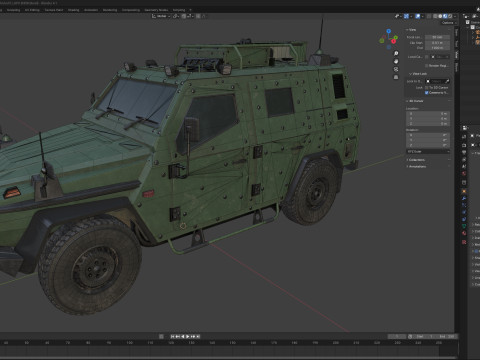
Task: Open the Object Constraints properties tab
Action: point(464,219)
